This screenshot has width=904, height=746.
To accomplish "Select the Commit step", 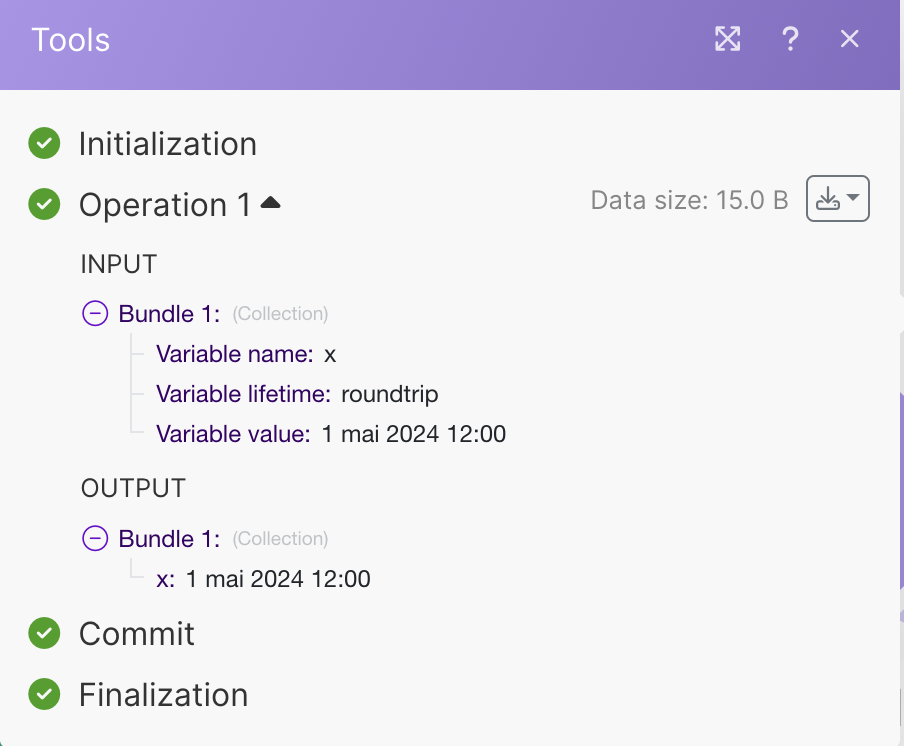I will [x=136, y=634].
